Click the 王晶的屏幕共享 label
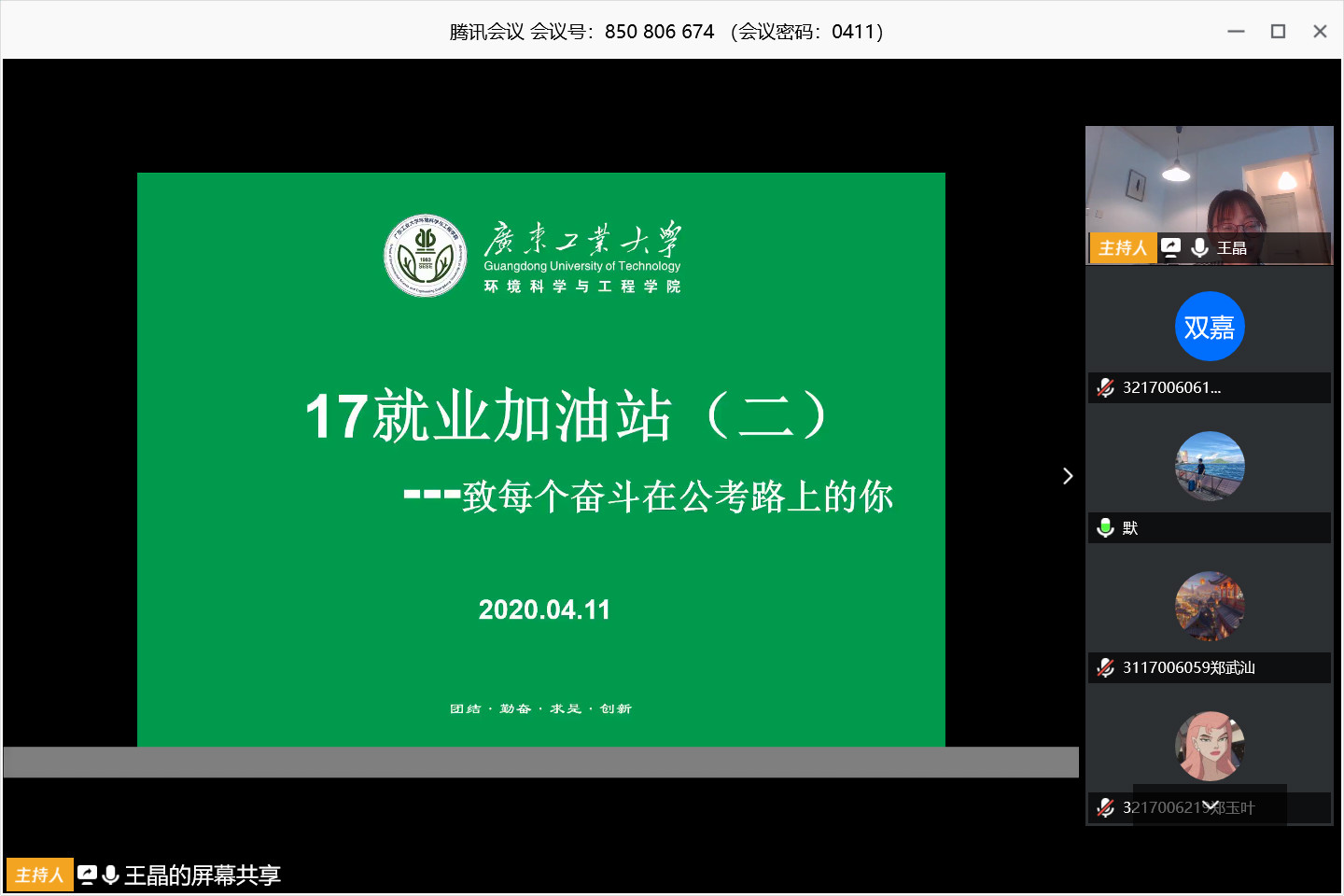Screen dimensions: 1344x896 pos(203,875)
